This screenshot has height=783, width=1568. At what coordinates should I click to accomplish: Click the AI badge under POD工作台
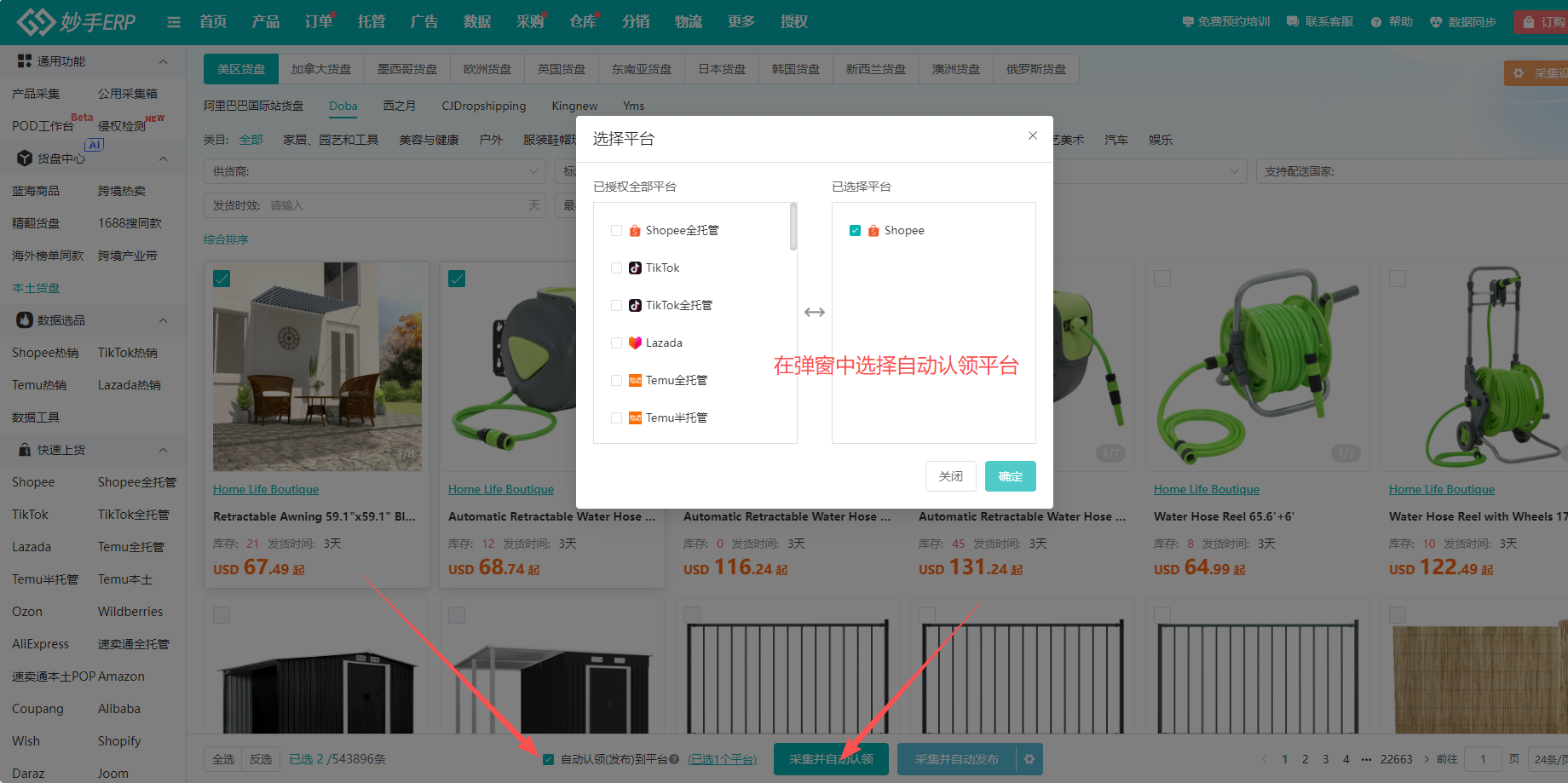coord(95,145)
